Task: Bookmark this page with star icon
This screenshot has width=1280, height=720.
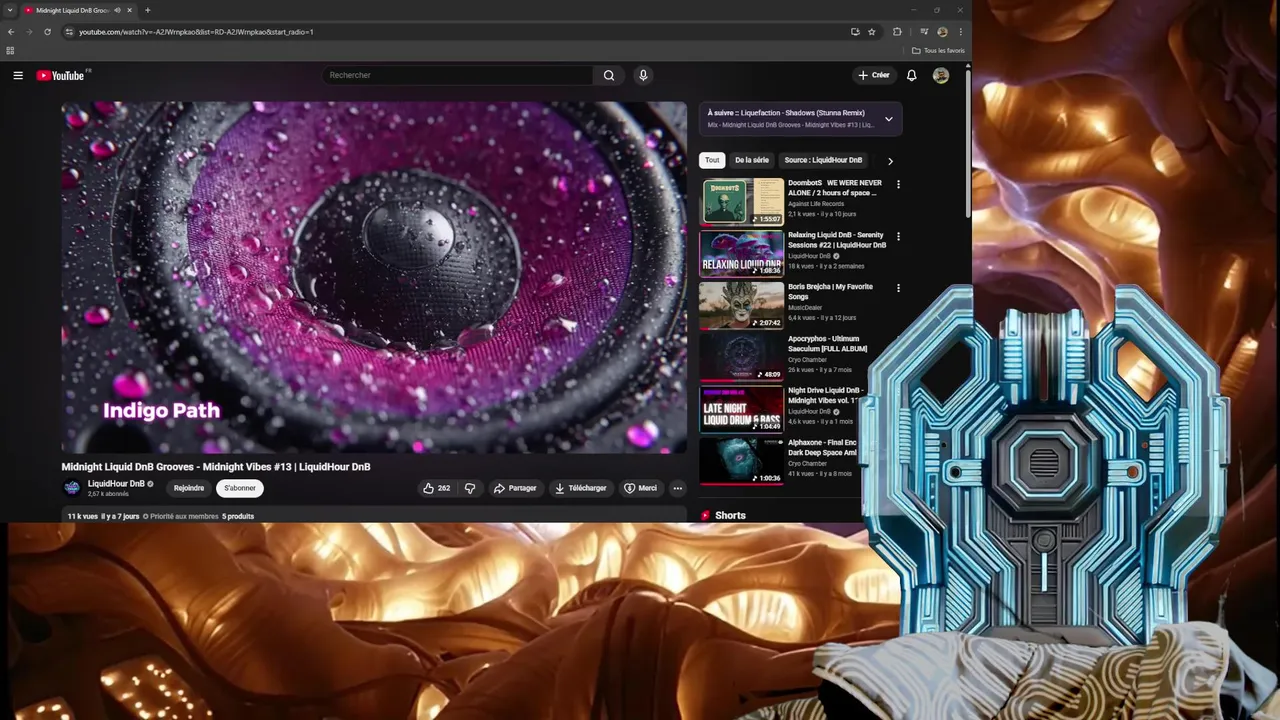Action: [871, 32]
